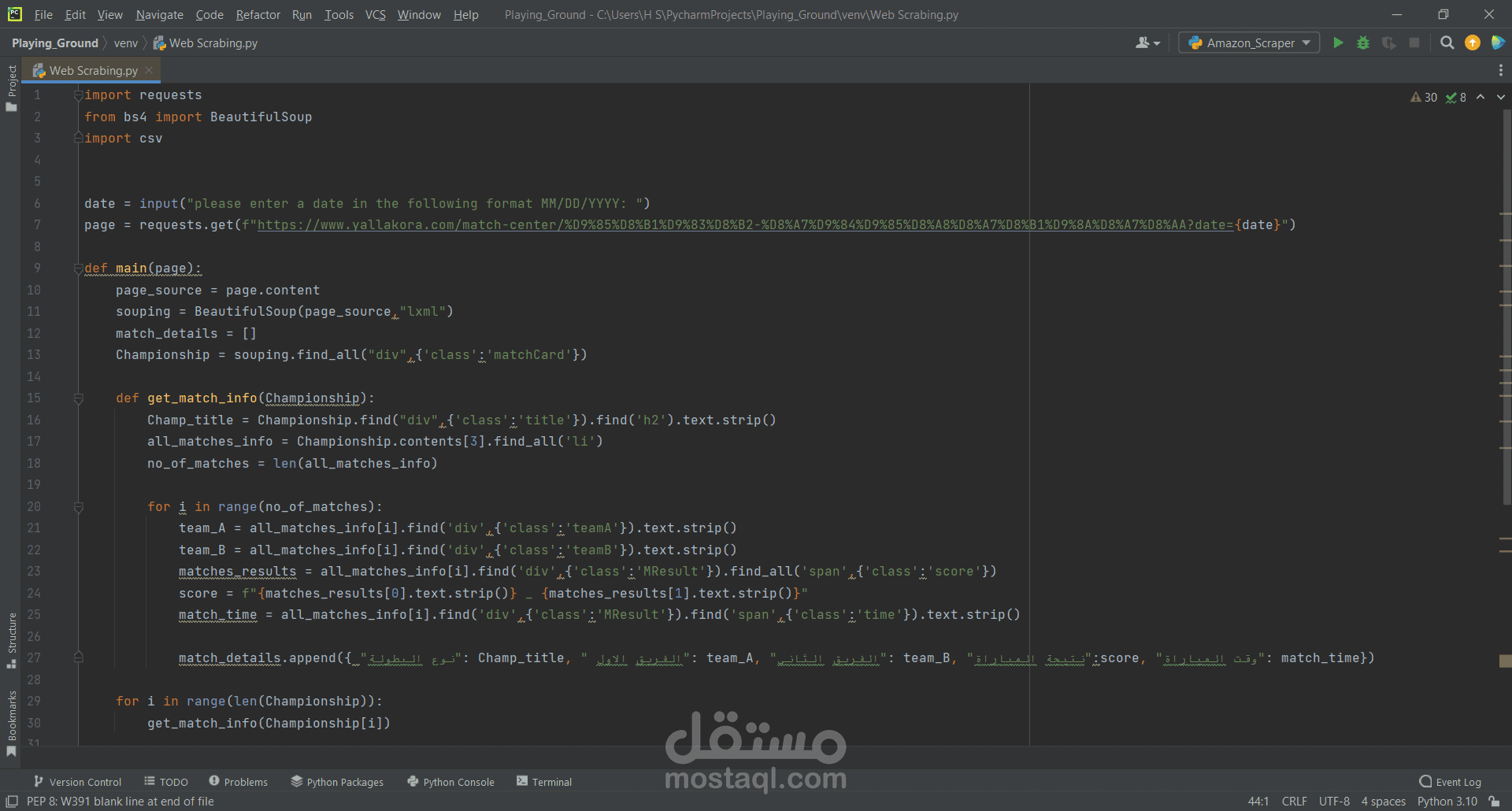Screen dimensions: 1512x811
Task: Open the Edit menu
Action: point(75,14)
